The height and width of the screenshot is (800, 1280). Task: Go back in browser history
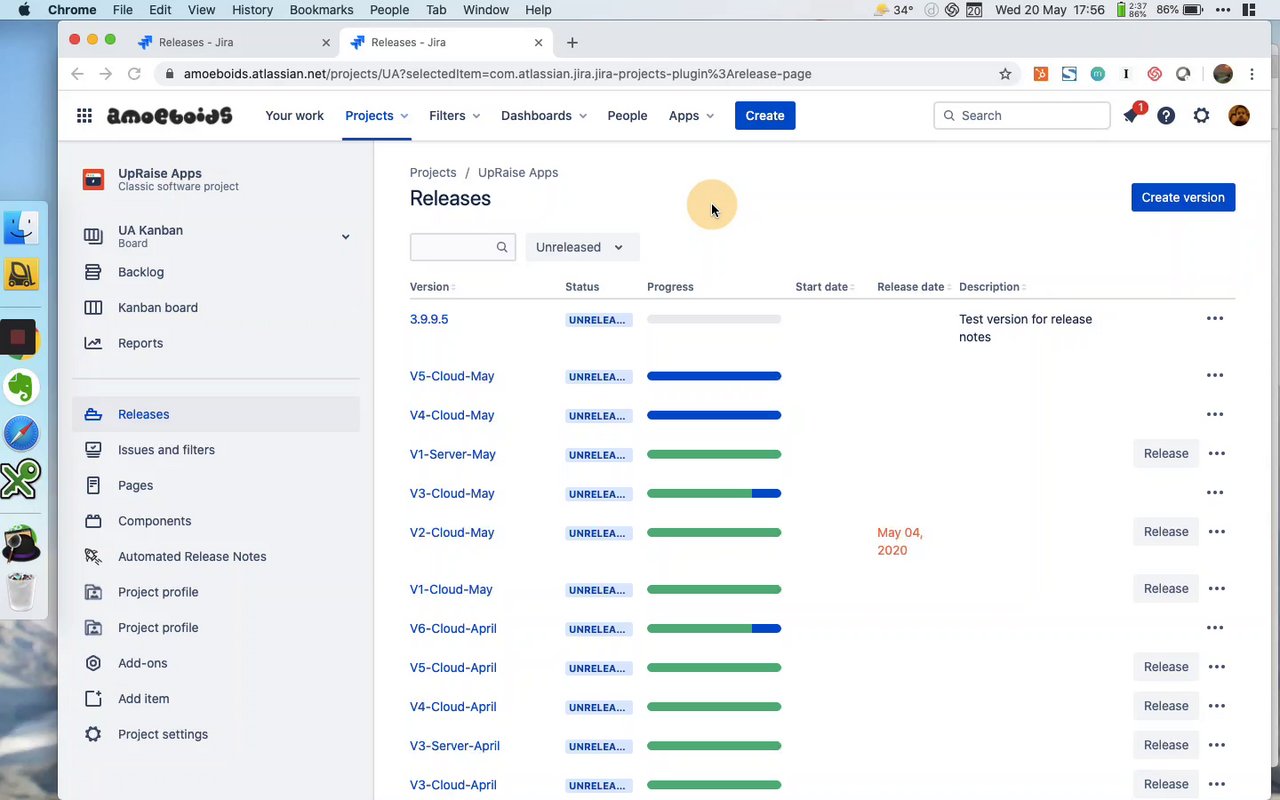(77, 74)
